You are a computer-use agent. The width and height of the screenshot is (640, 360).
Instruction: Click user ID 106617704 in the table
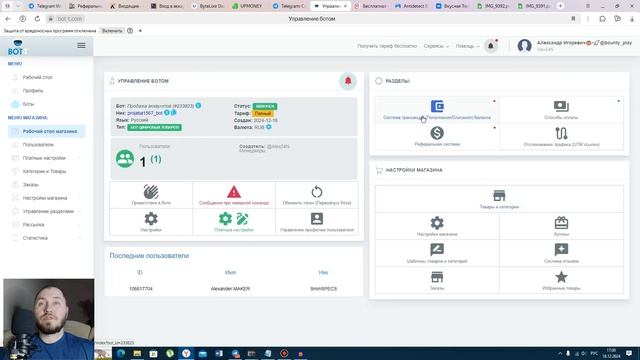pyautogui.click(x=140, y=289)
